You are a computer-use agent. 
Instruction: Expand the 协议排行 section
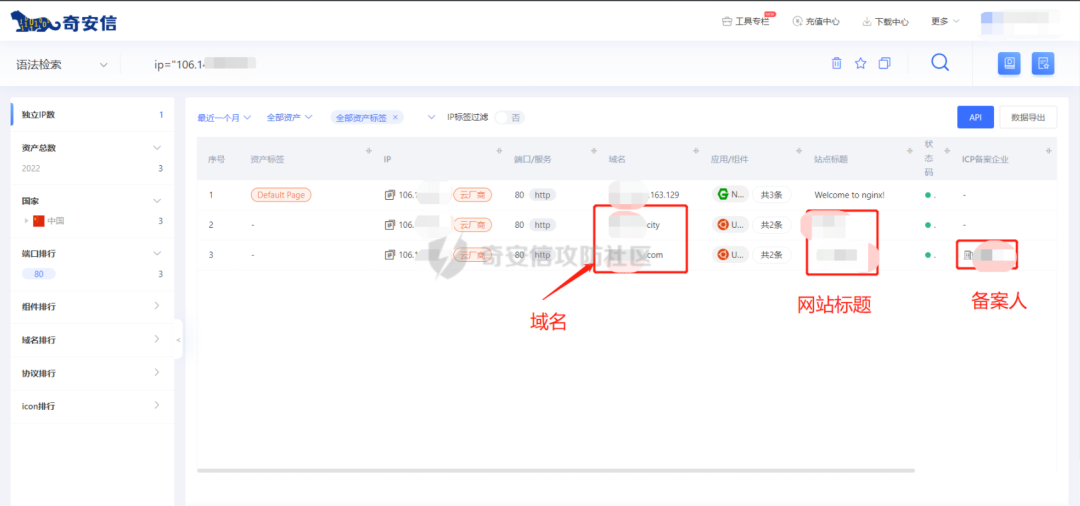(157, 372)
